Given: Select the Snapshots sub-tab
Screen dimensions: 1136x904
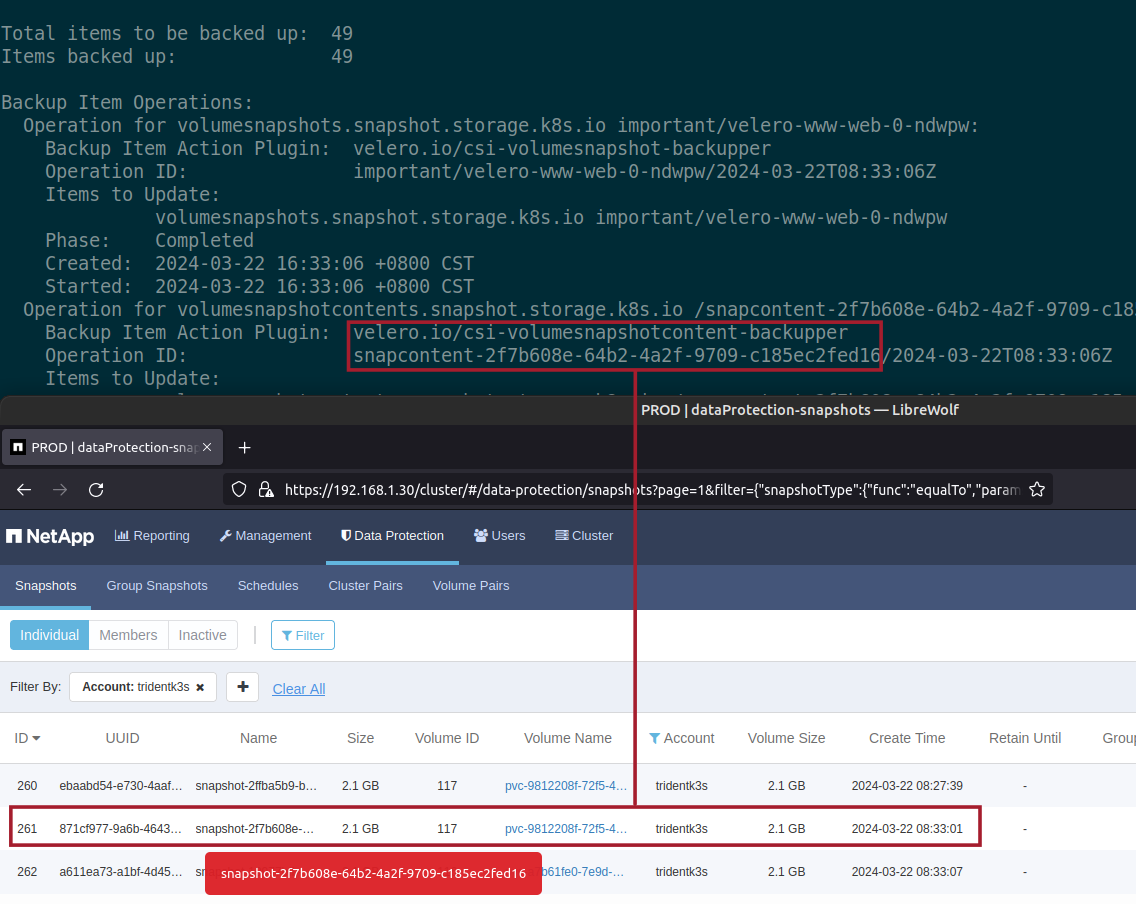Looking at the screenshot, I should click(x=46, y=585).
